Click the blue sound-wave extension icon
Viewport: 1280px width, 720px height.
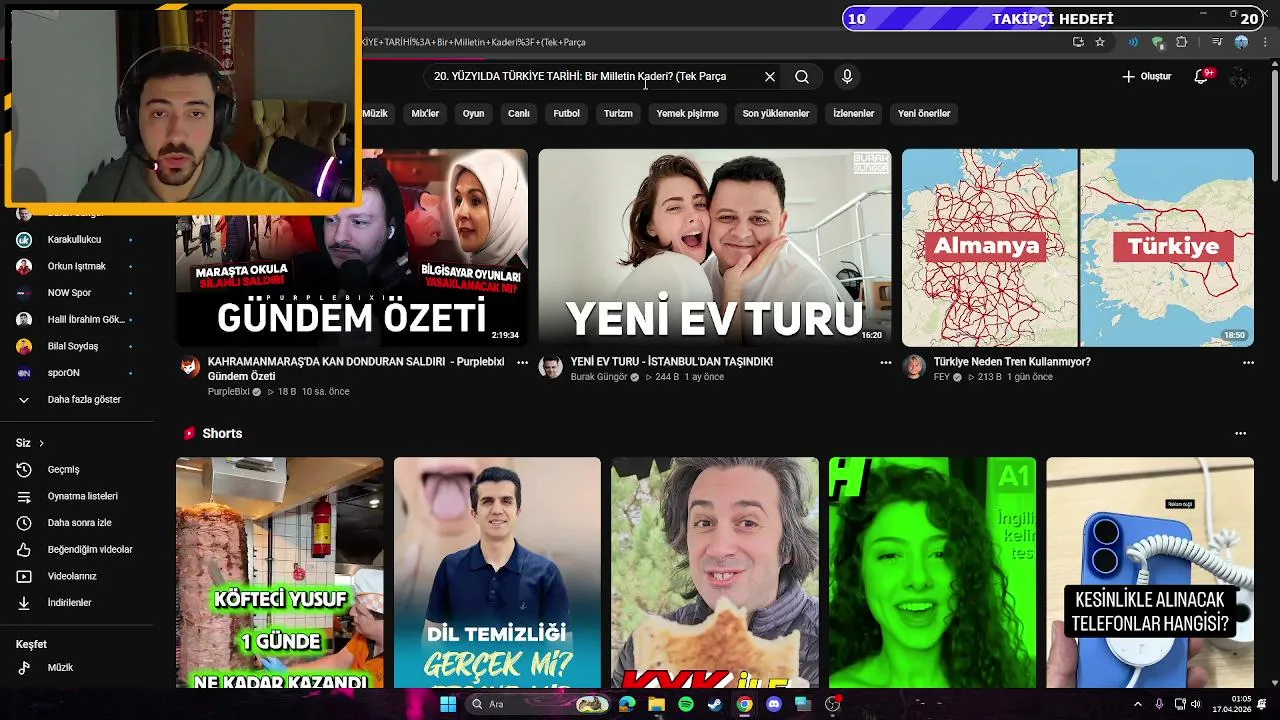pyautogui.click(x=1133, y=42)
